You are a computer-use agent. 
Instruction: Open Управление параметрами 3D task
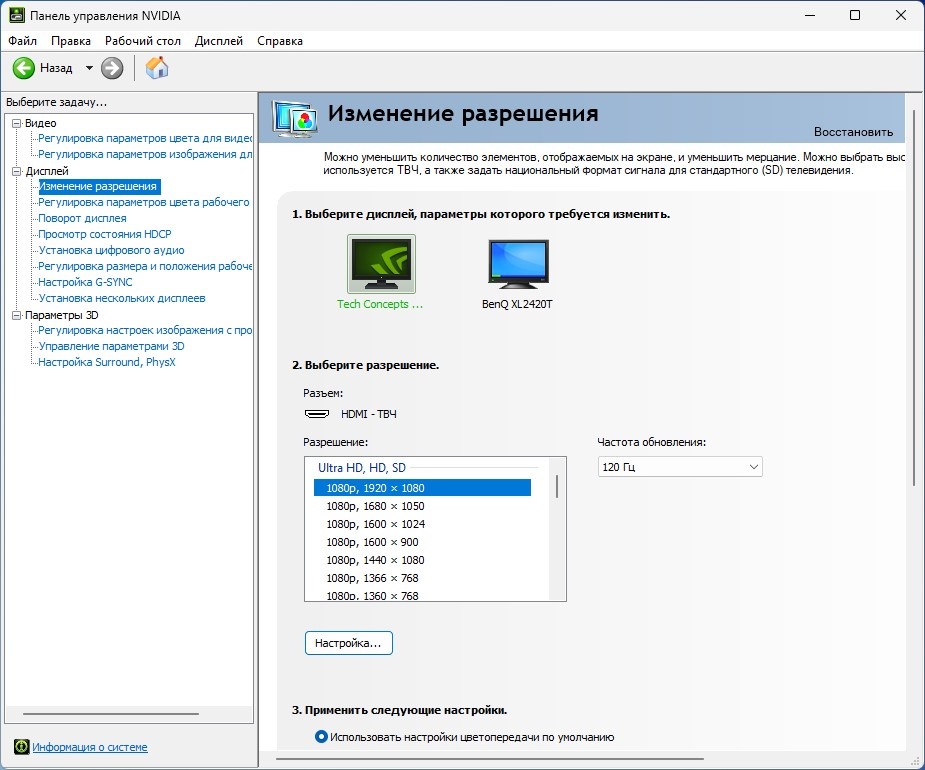coord(111,346)
